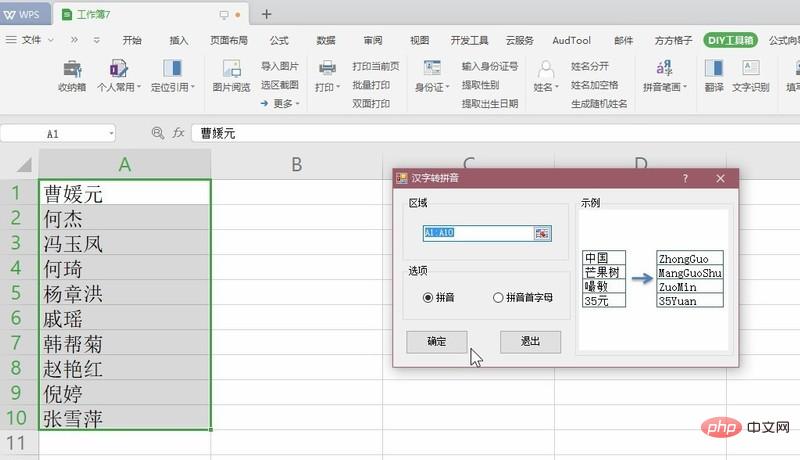Select the 拼音 radio option
Image resolution: width=800 pixels, height=460 pixels.
click(x=428, y=297)
